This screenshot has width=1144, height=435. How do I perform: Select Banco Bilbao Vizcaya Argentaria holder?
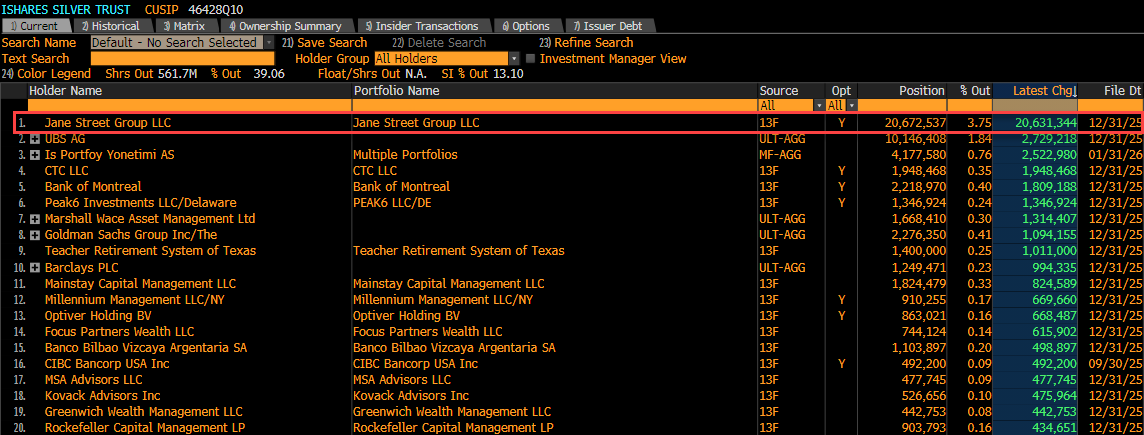click(146, 347)
